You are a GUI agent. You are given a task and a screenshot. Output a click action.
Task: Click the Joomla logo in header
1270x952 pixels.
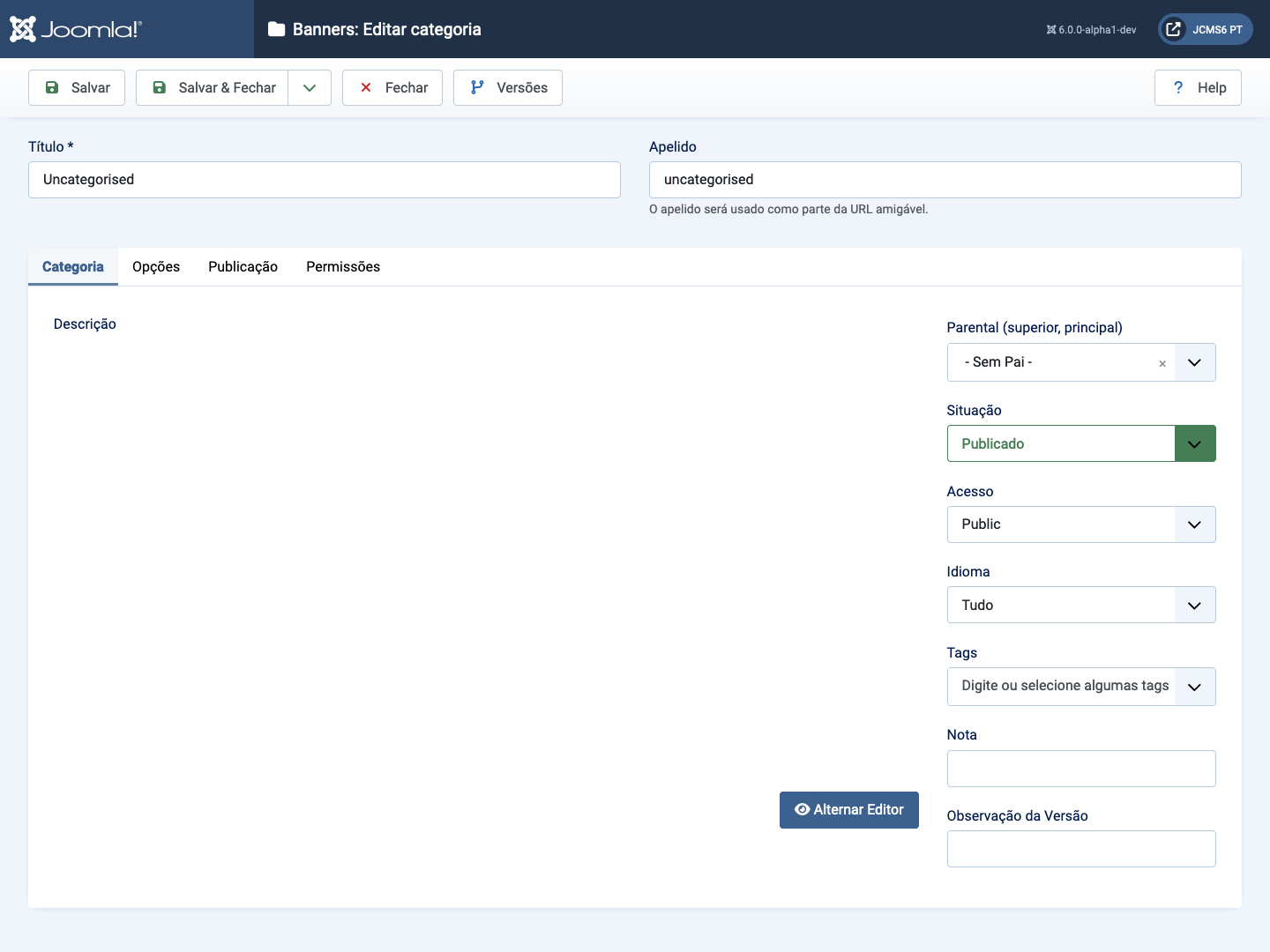click(x=76, y=29)
